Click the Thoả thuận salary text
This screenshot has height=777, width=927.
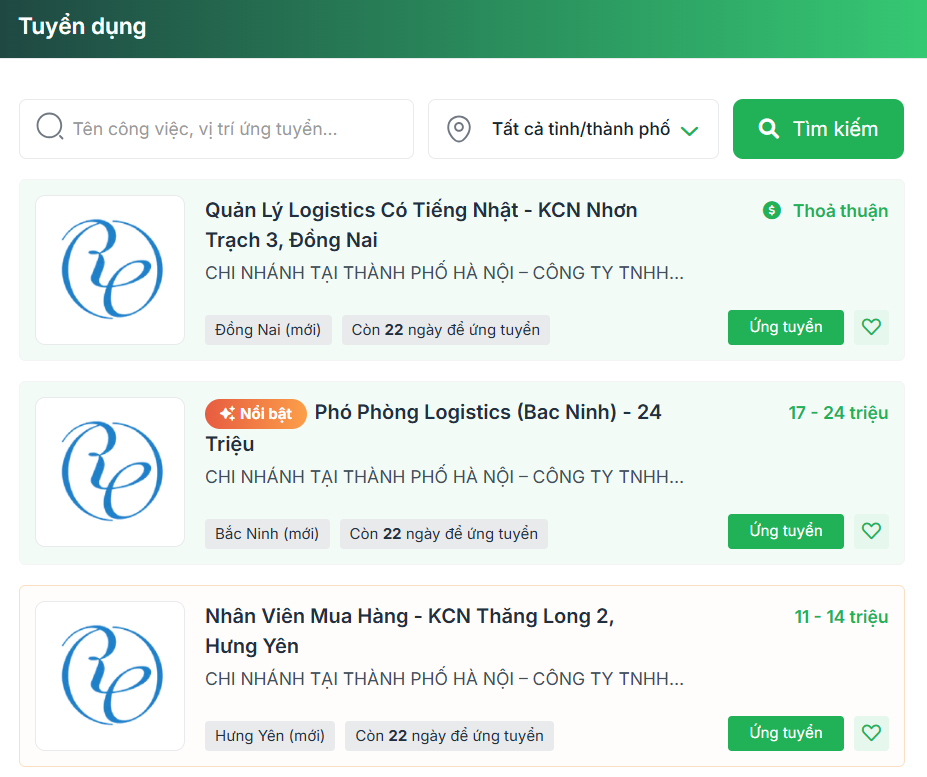pos(840,211)
